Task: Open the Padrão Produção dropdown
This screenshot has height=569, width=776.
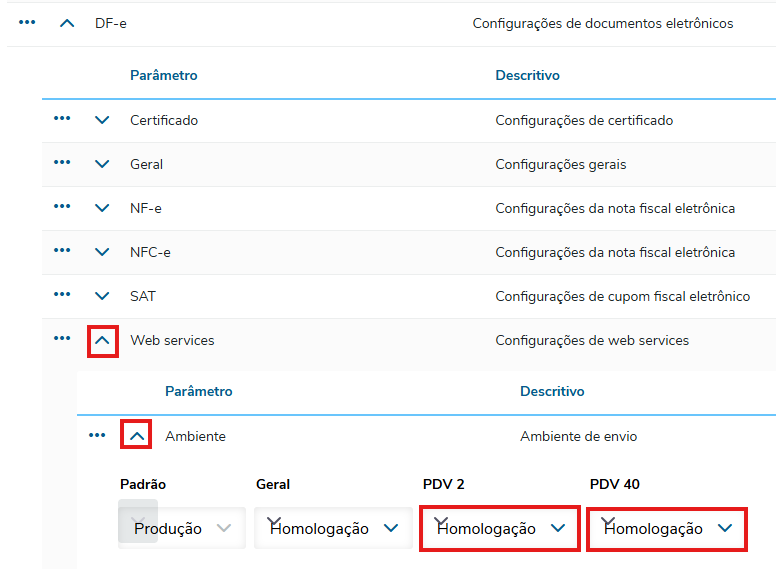Action: 181,528
